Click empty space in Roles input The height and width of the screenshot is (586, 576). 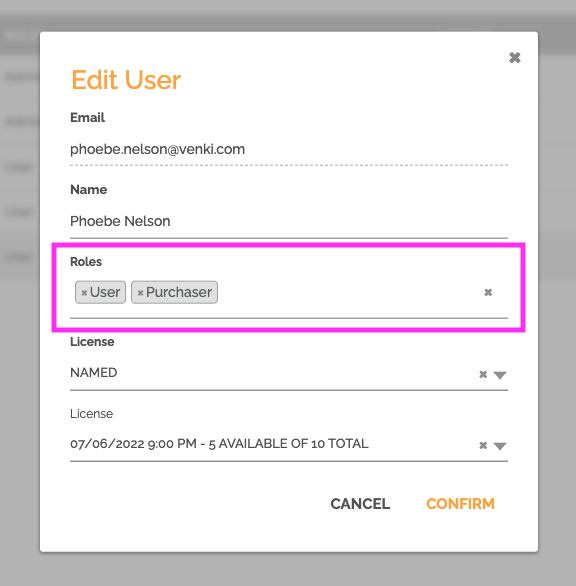point(348,292)
